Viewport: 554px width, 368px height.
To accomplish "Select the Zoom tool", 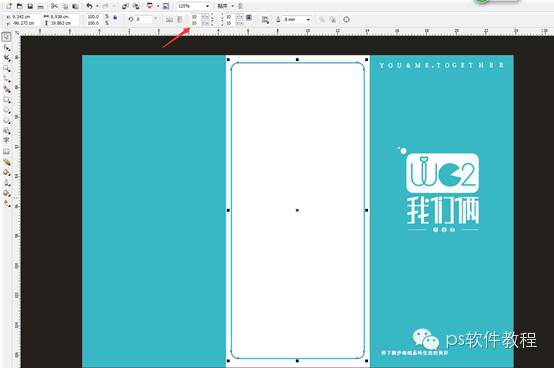I will tap(7, 68).
